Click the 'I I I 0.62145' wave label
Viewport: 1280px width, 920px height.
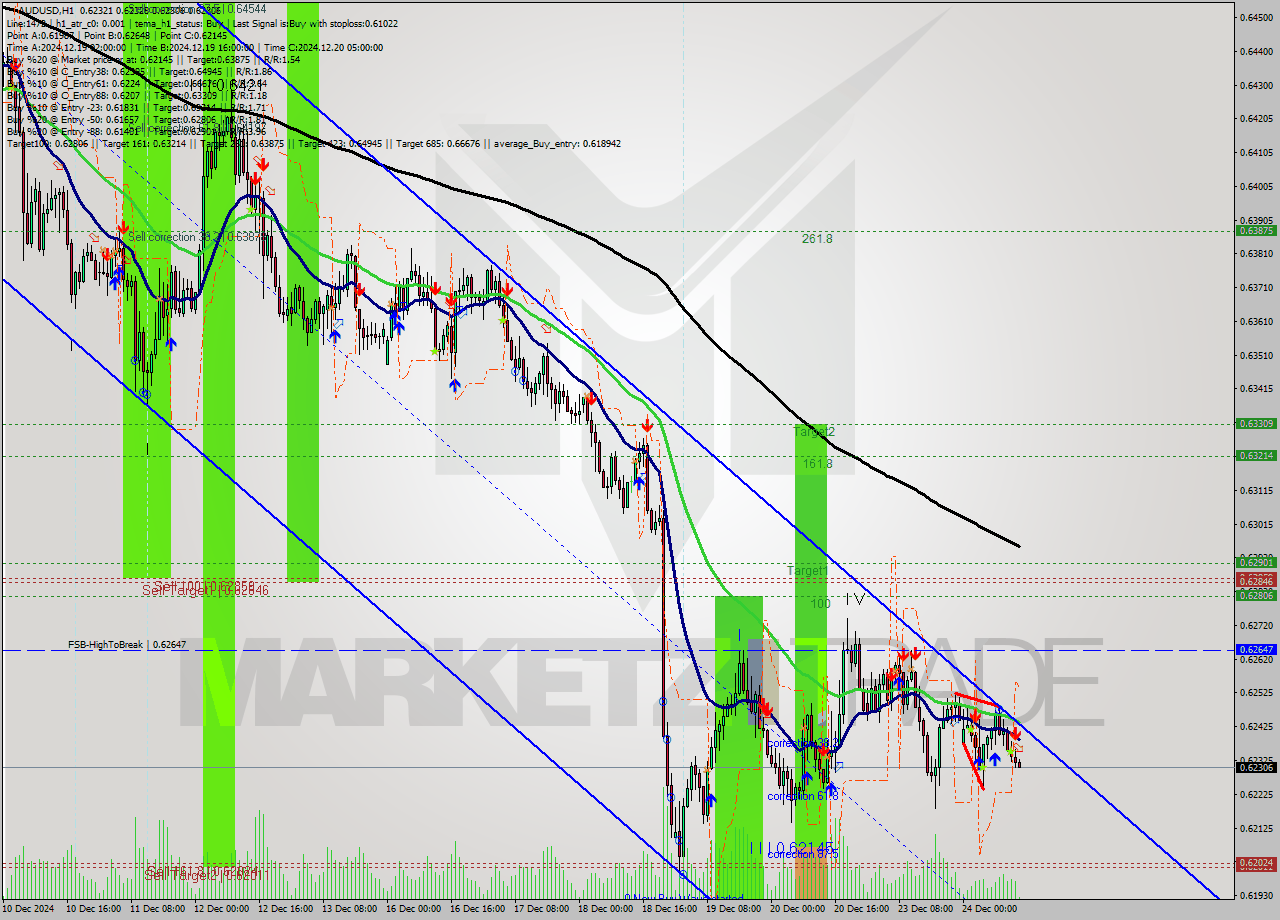791,847
